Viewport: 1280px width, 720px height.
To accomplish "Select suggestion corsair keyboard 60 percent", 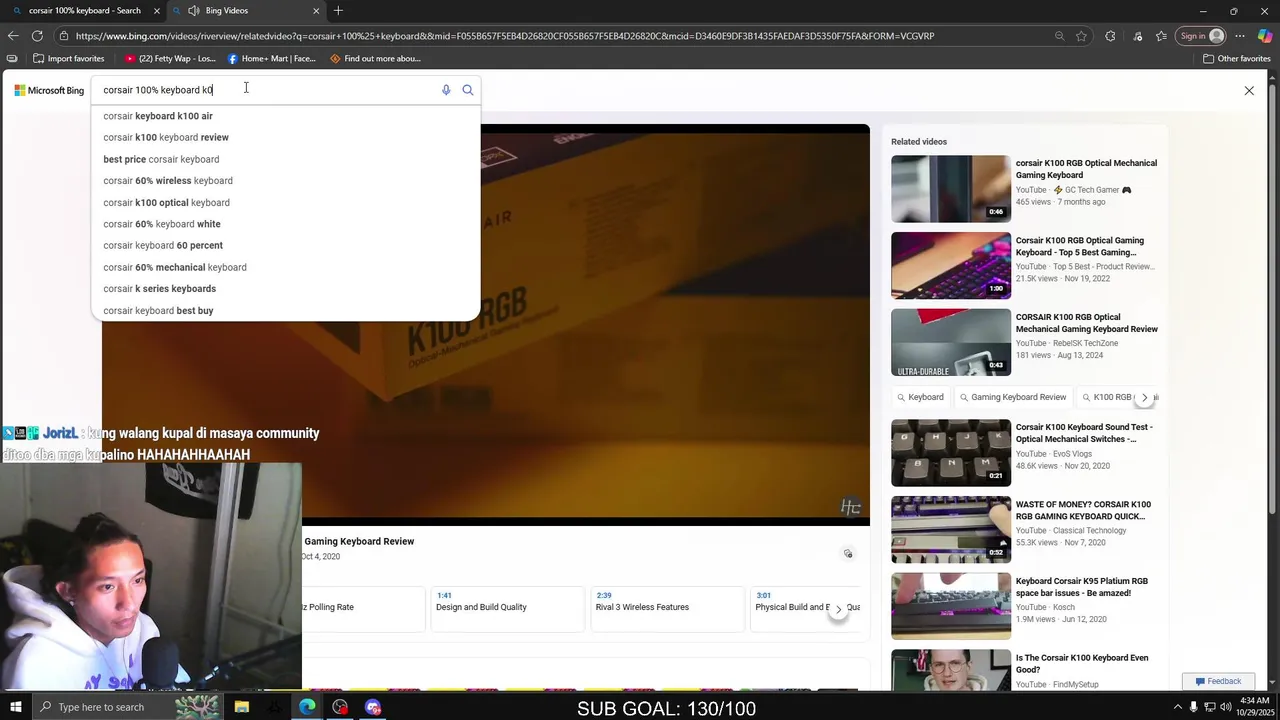I will (285, 246).
